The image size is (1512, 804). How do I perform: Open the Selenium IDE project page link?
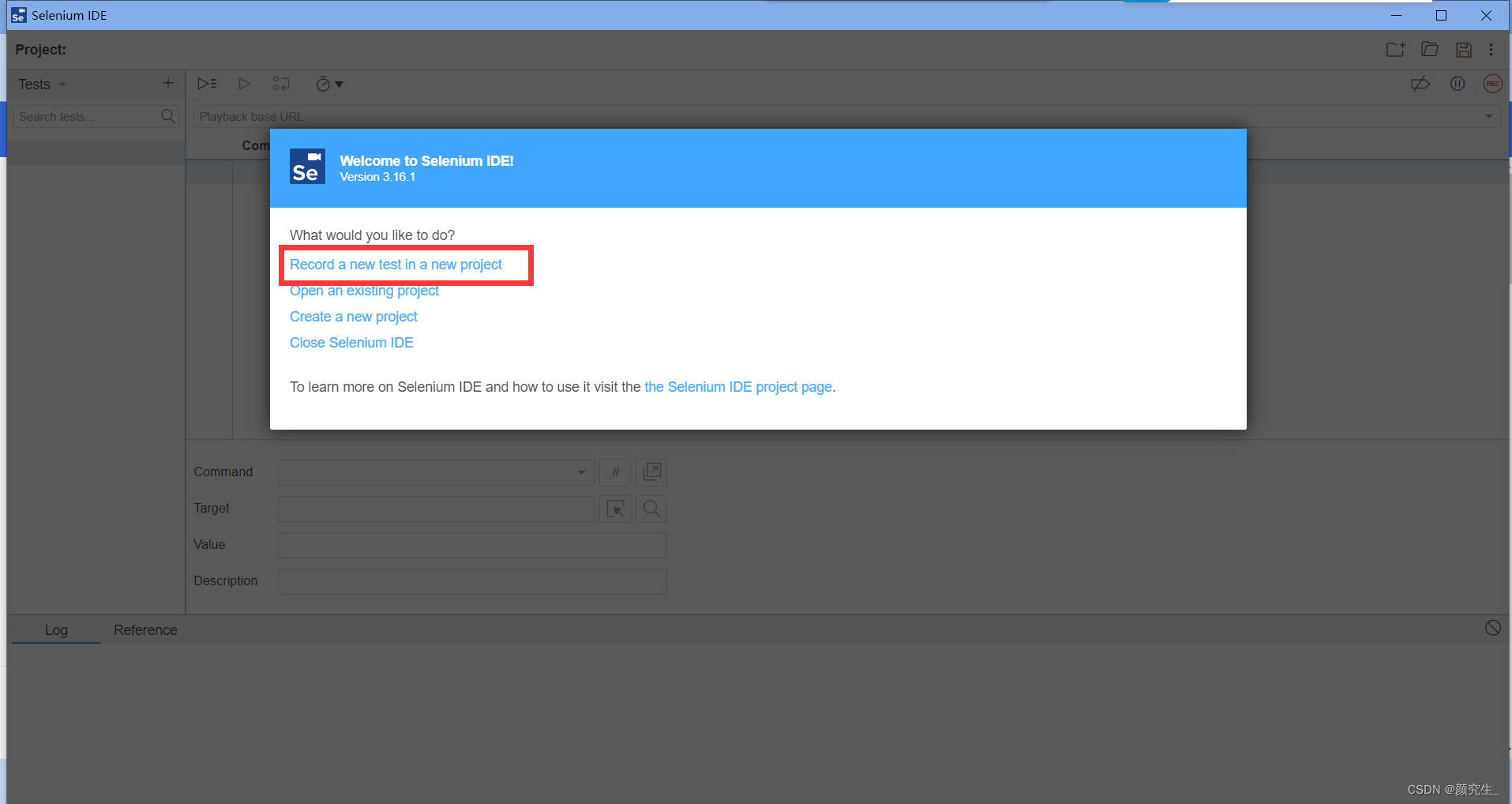(738, 387)
